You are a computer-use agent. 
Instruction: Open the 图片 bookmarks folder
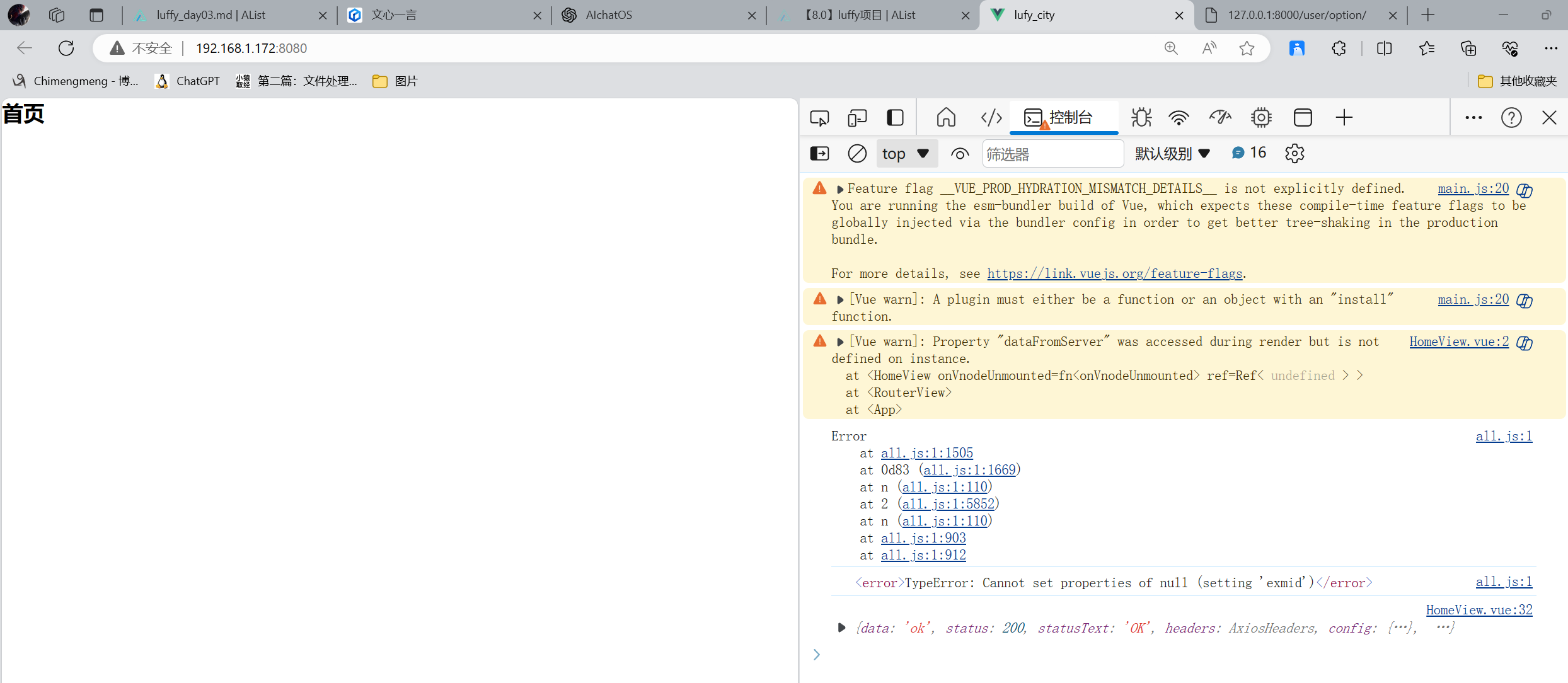pyautogui.click(x=395, y=81)
